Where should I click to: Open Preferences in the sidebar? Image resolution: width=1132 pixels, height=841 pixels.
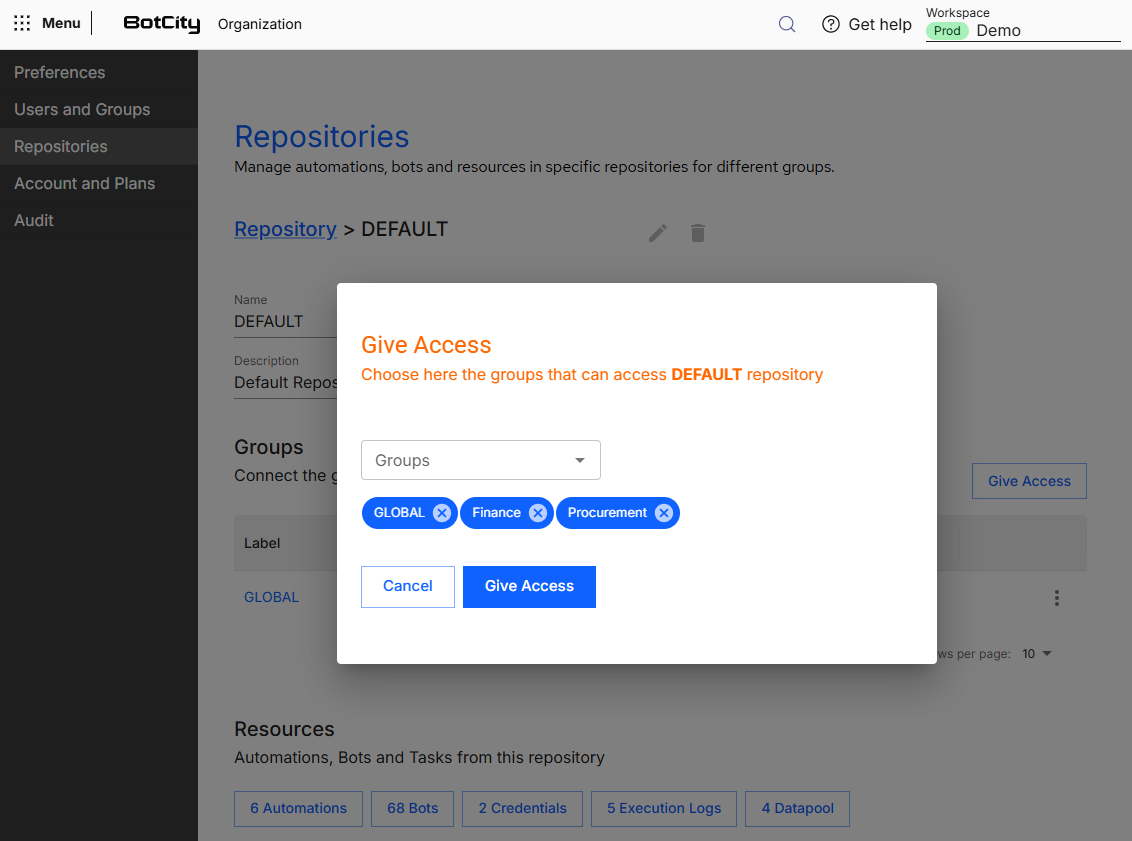(99, 72)
